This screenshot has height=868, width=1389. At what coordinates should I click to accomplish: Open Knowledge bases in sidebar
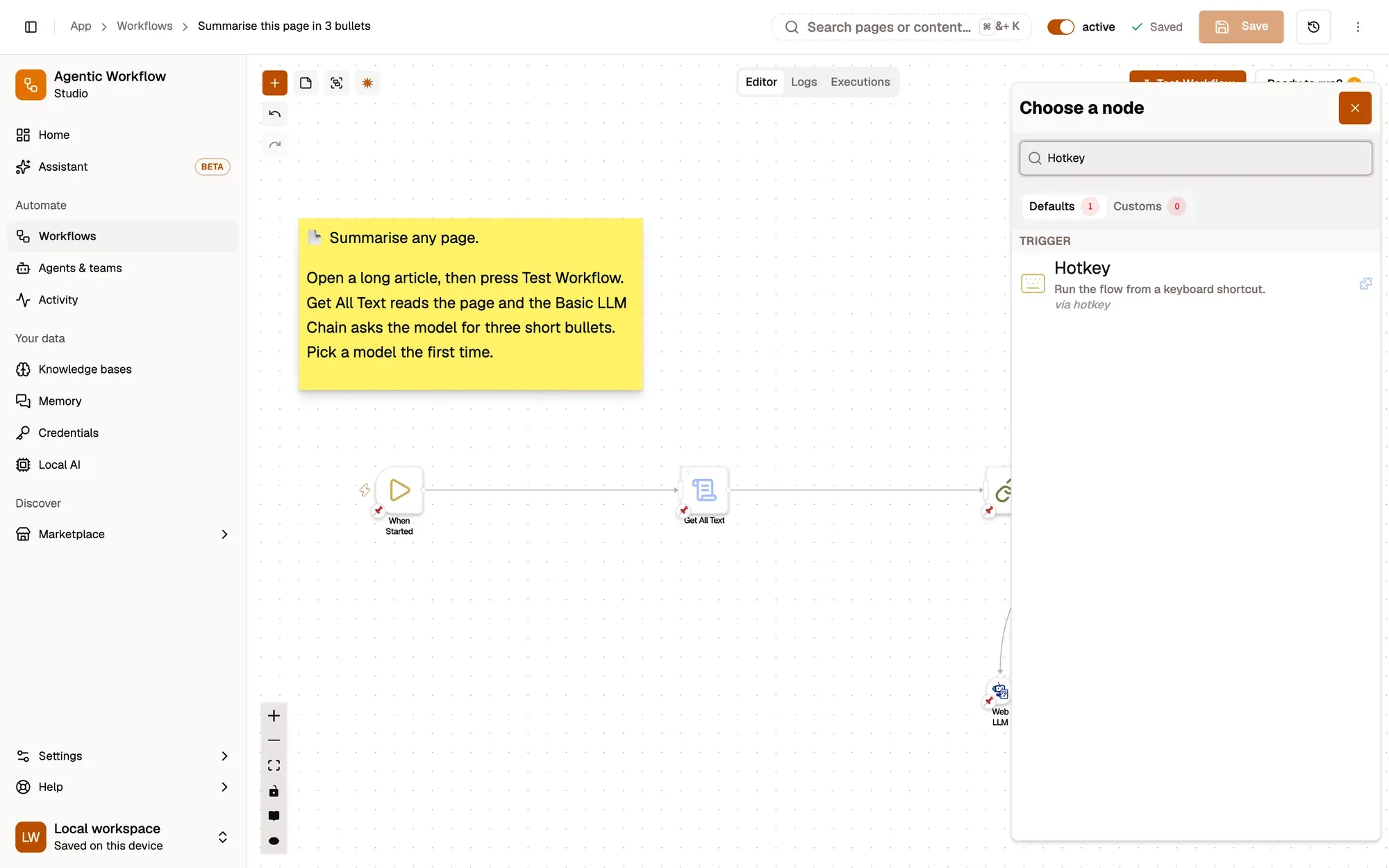tap(123, 369)
